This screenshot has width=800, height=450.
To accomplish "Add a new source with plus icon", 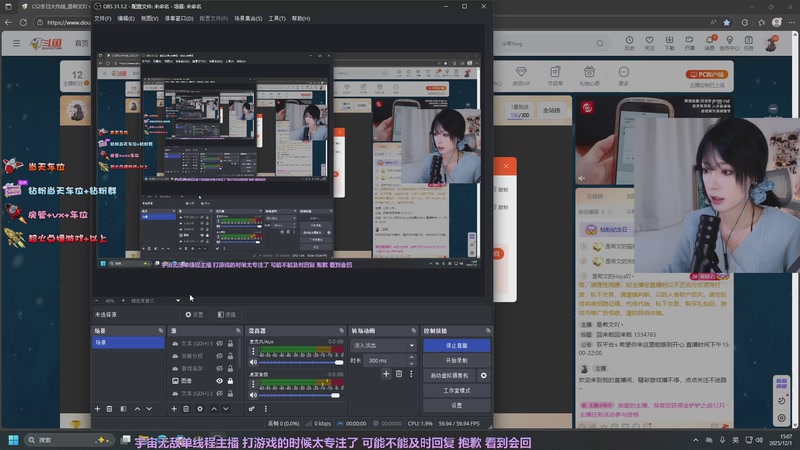I will pyautogui.click(x=174, y=409).
